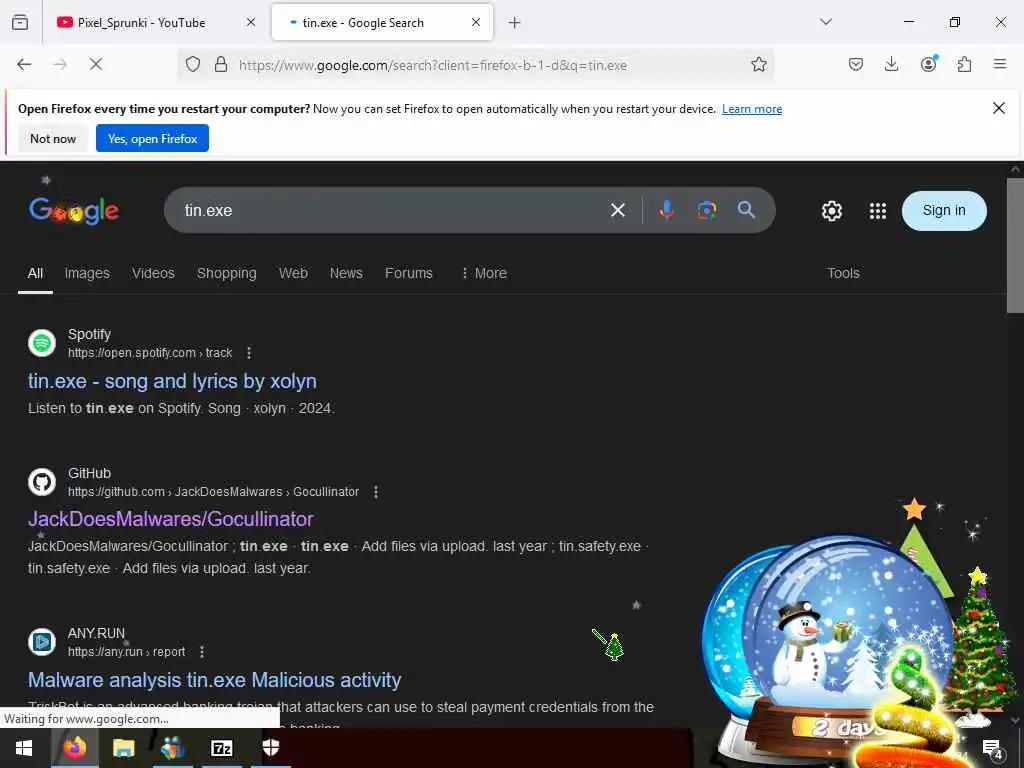Go back to the previous page
Viewport: 1024px width, 768px height.
[24, 64]
